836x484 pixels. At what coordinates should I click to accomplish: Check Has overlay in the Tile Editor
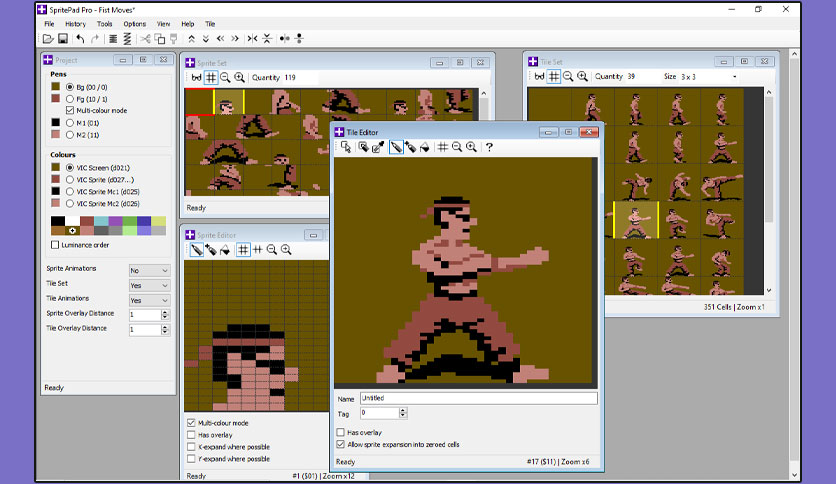[341, 432]
